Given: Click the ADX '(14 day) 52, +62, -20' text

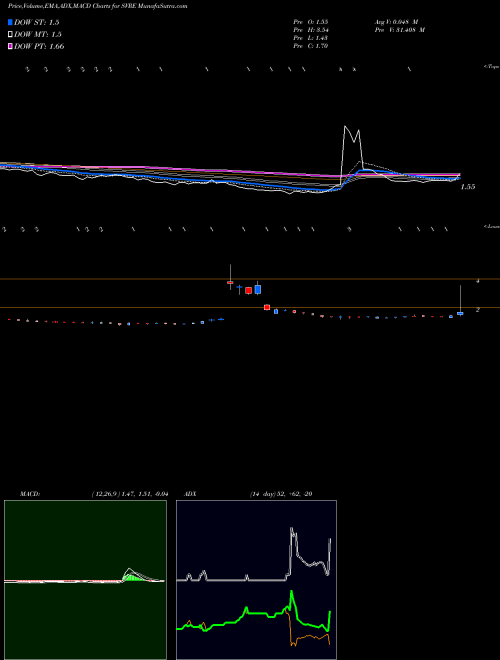Looking at the screenshot, I should [x=281, y=494].
